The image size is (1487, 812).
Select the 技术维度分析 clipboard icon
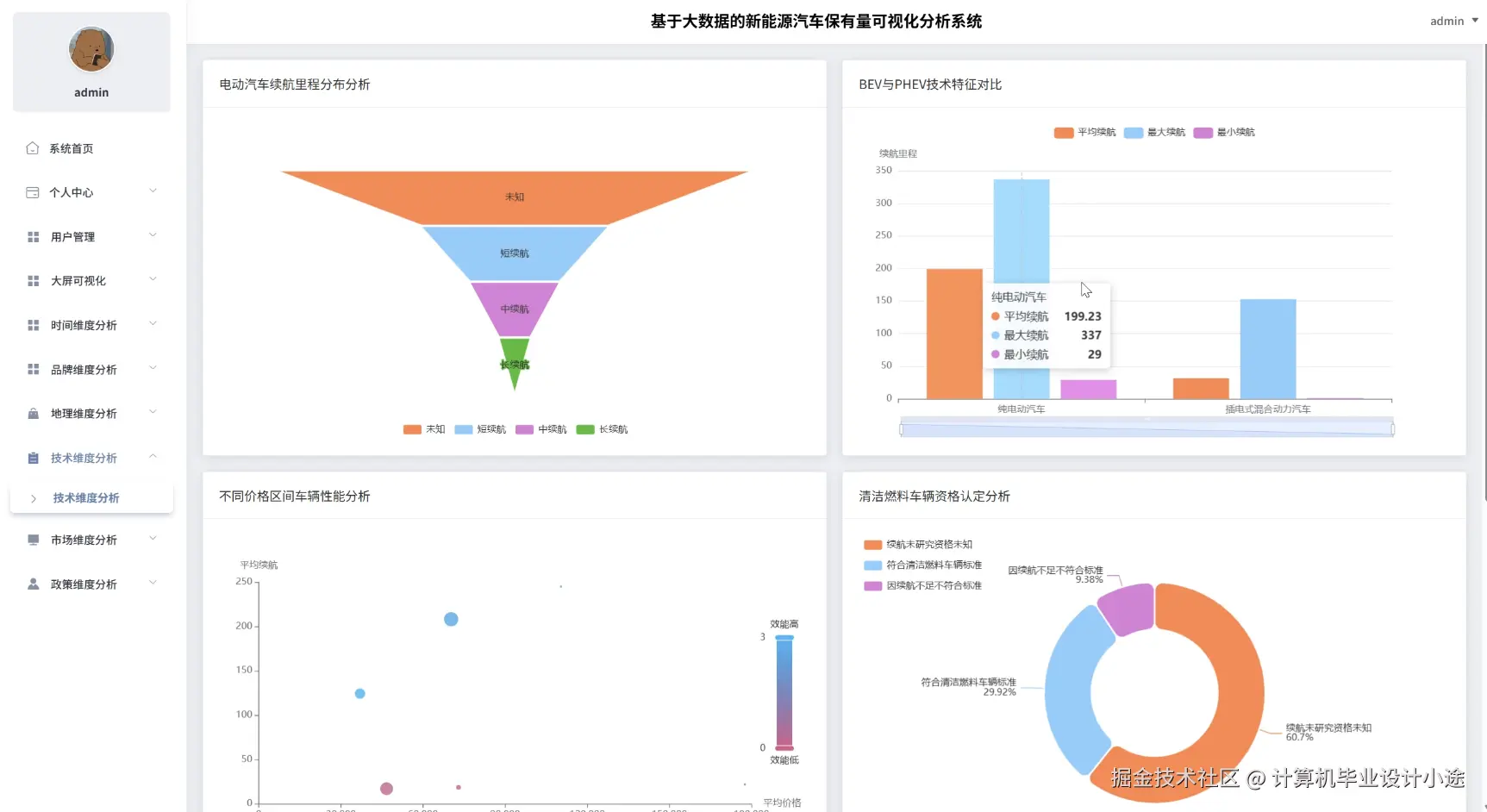pyautogui.click(x=32, y=457)
